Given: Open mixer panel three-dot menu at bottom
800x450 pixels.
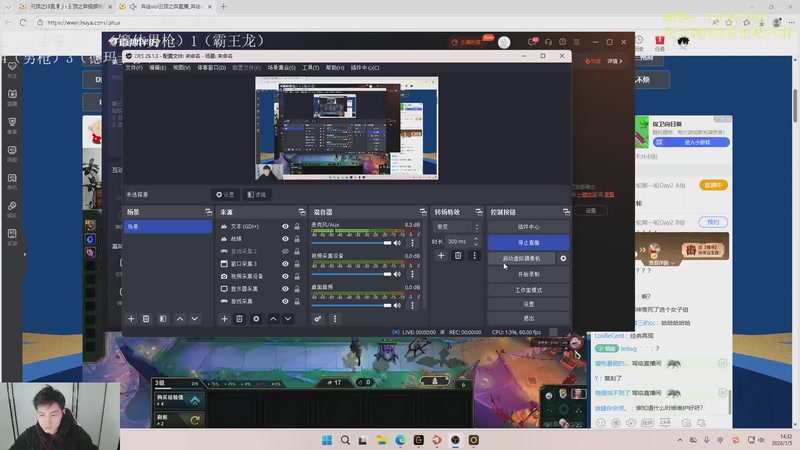Looking at the screenshot, I should 335,319.
